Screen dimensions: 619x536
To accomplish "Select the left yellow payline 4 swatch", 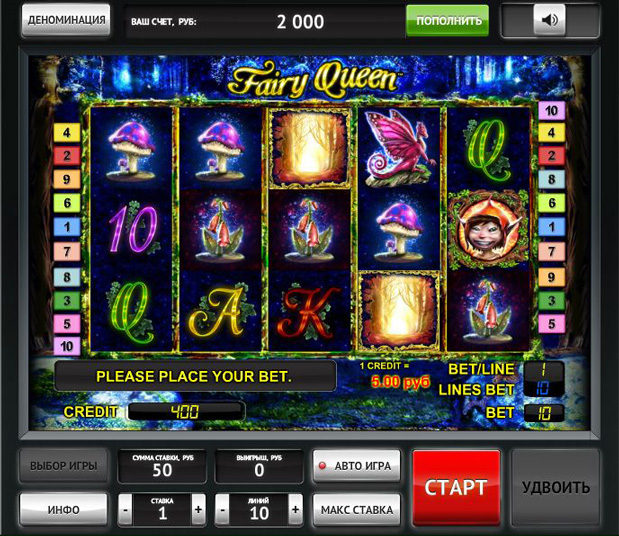I will coord(67,132).
